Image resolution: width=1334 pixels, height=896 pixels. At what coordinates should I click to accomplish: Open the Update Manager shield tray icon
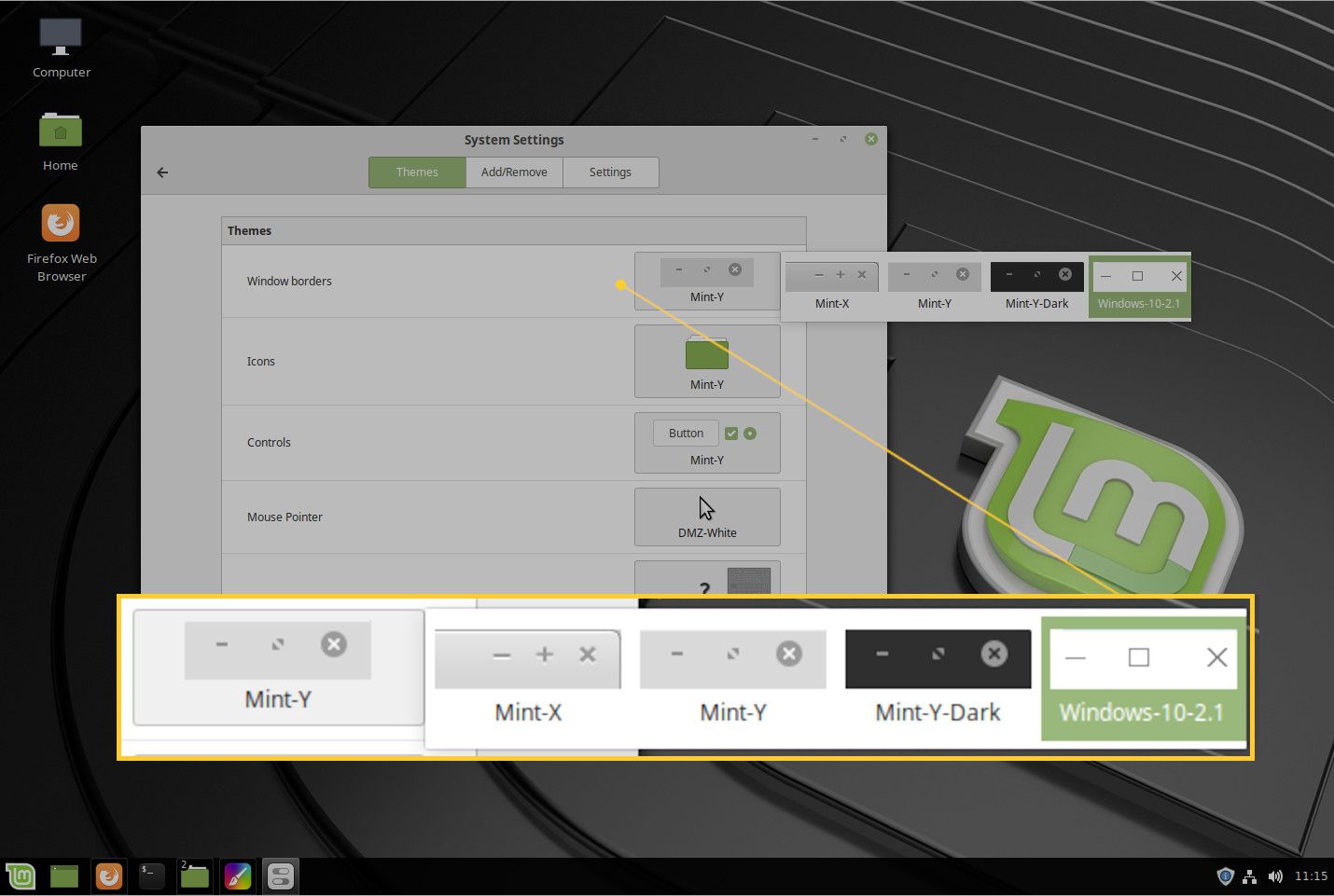pos(1226,876)
